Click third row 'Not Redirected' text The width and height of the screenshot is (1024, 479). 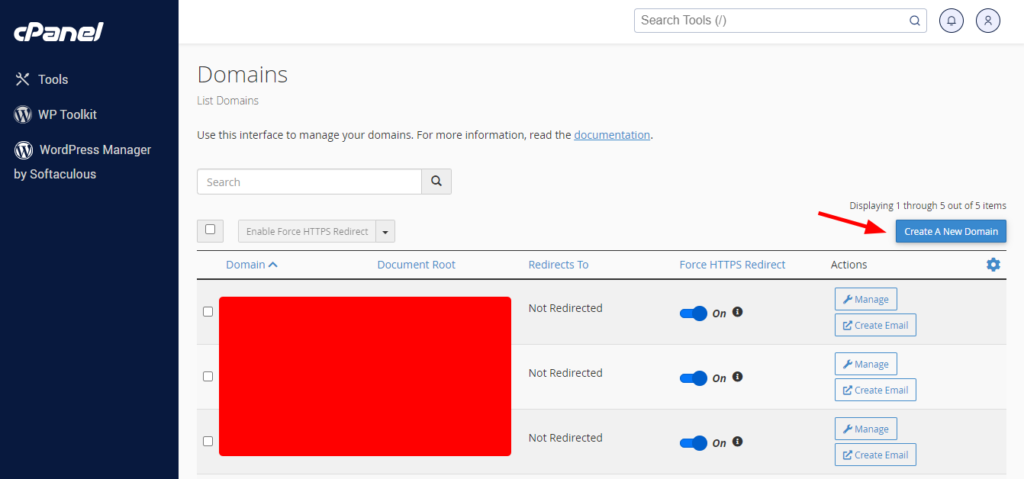tap(566, 437)
